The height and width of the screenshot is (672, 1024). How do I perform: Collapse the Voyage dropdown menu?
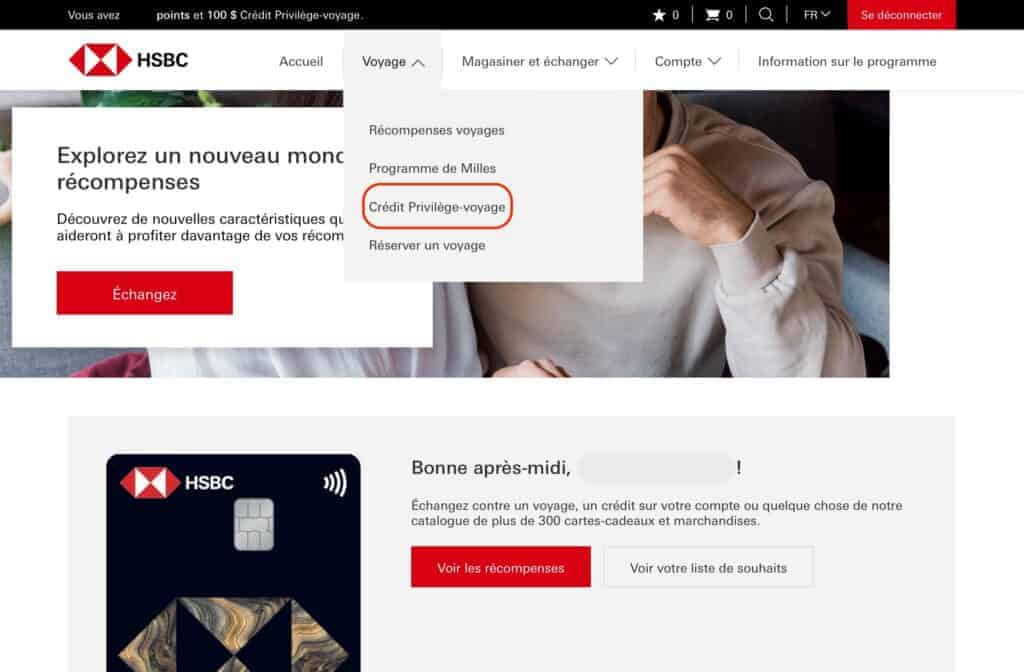click(393, 60)
